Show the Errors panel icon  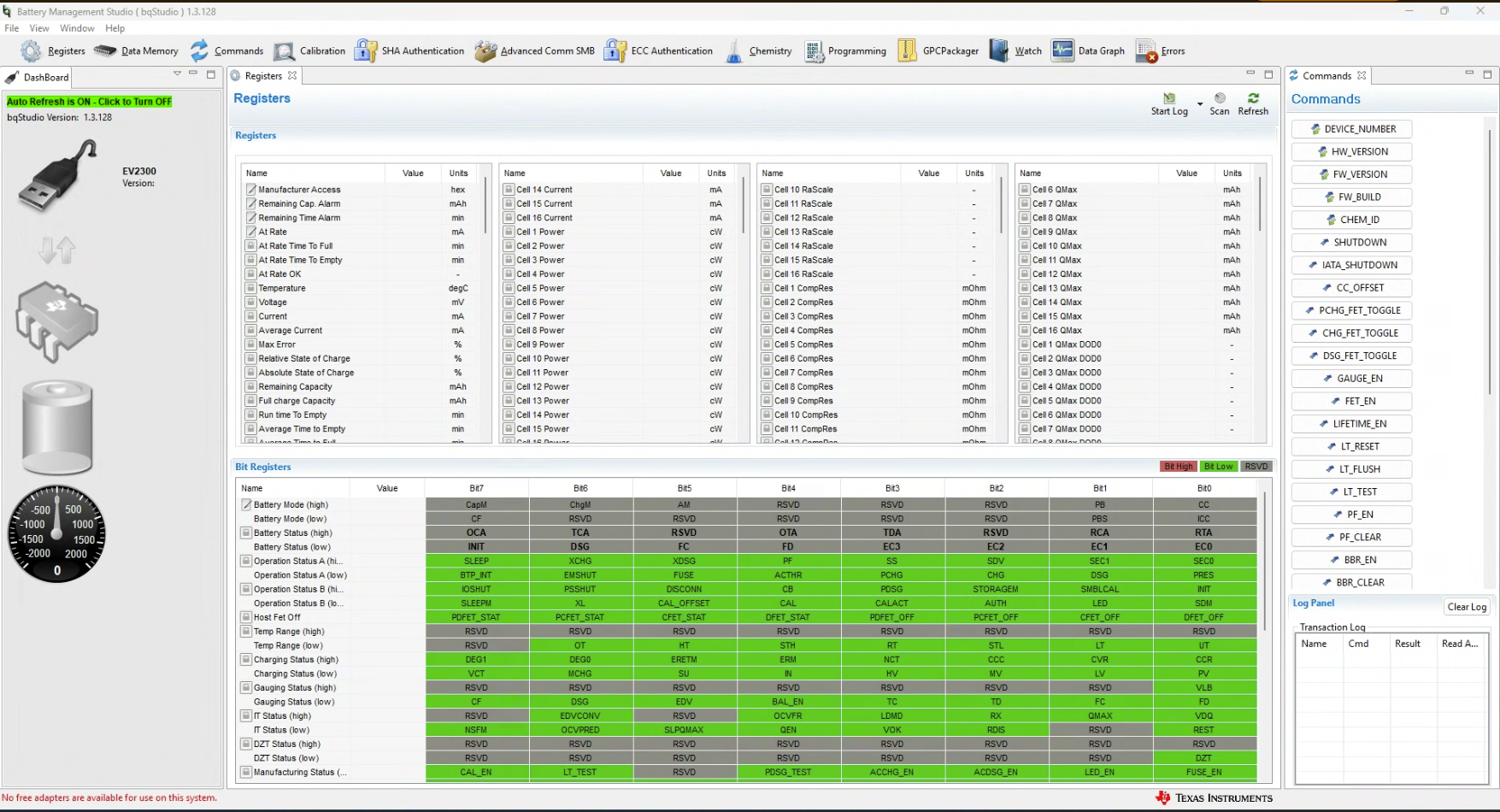tap(1146, 51)
